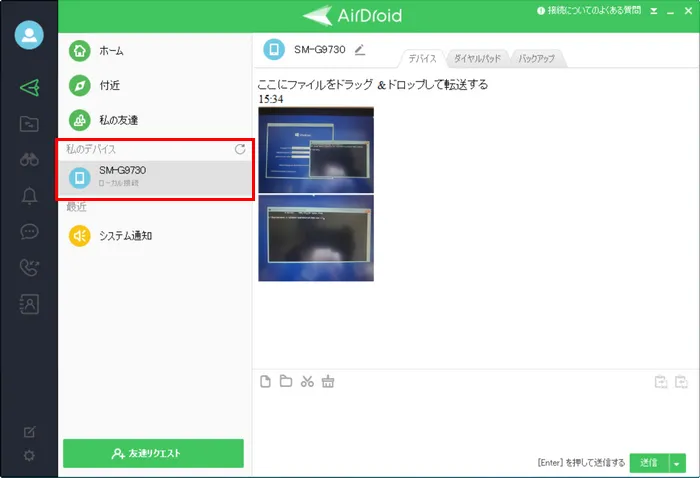
Task: Expand the send options dropdown arrow
Action: [x=677, y=463]
